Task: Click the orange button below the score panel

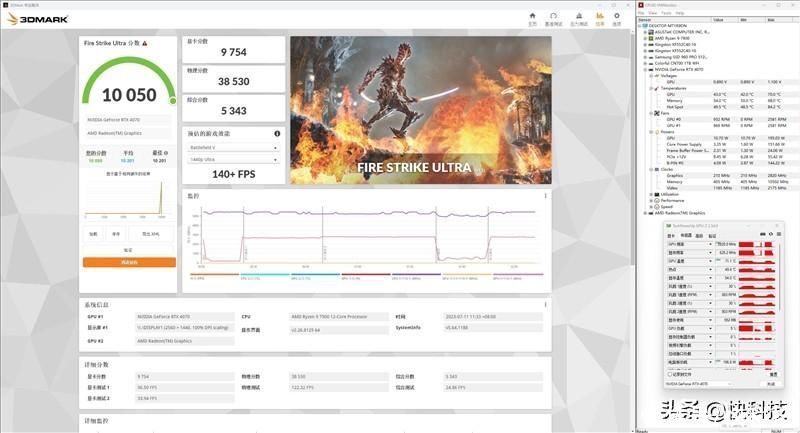Action: (129, 262)
